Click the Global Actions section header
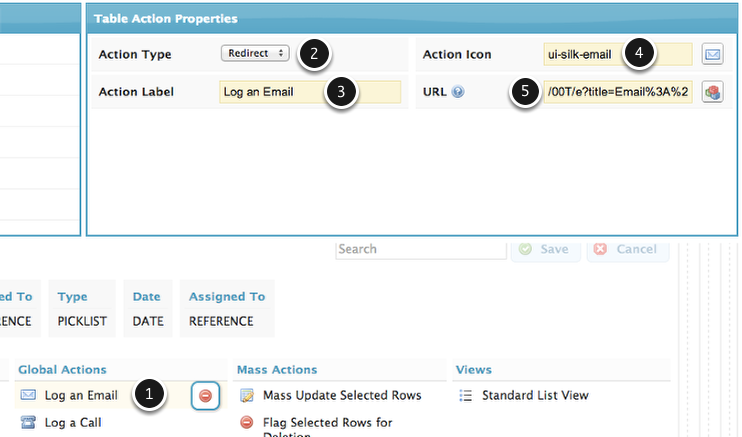742x437 pixels. [x=62, y=370]
